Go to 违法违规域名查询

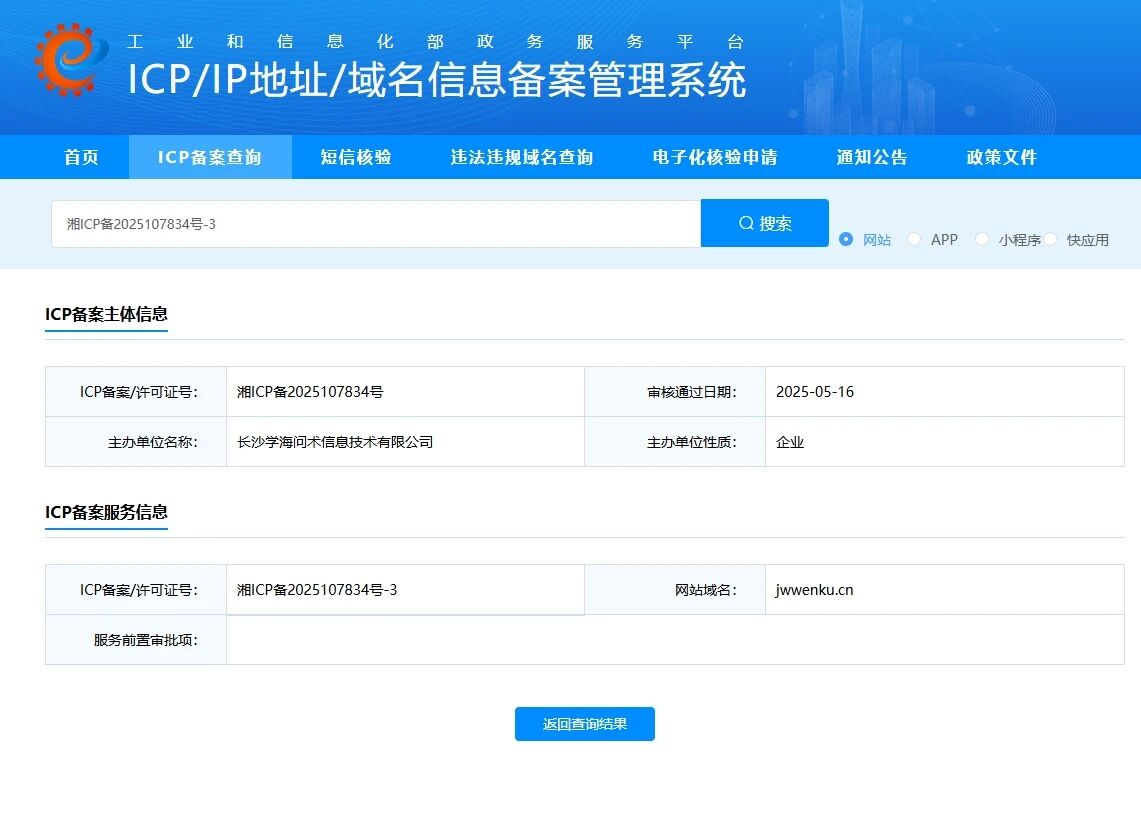click(x=522, y=157)
